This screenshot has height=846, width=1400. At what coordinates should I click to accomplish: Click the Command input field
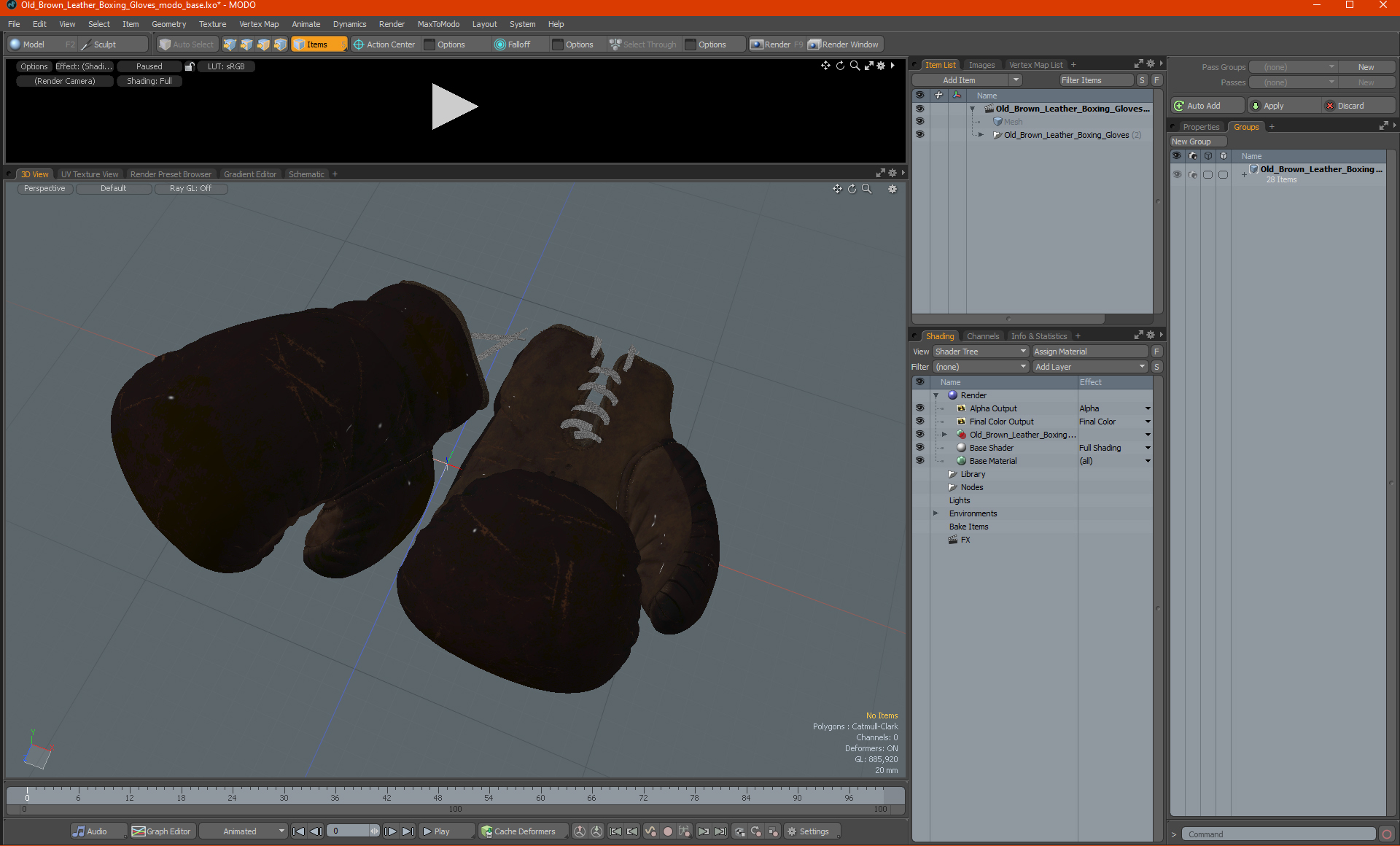(1280, 834)
